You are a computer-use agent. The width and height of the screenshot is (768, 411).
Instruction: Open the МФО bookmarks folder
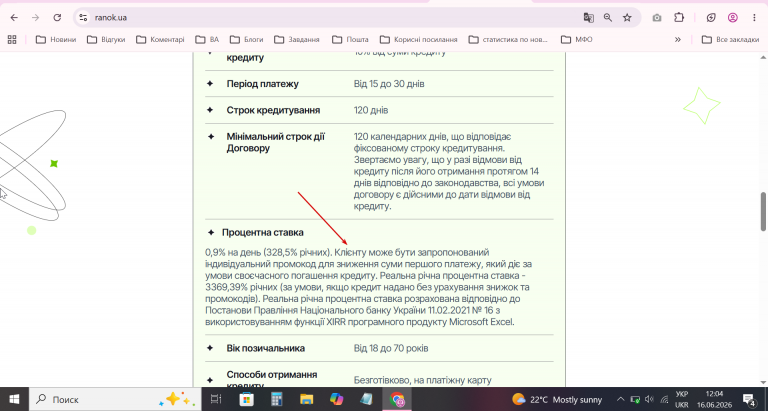pos(577,39)
